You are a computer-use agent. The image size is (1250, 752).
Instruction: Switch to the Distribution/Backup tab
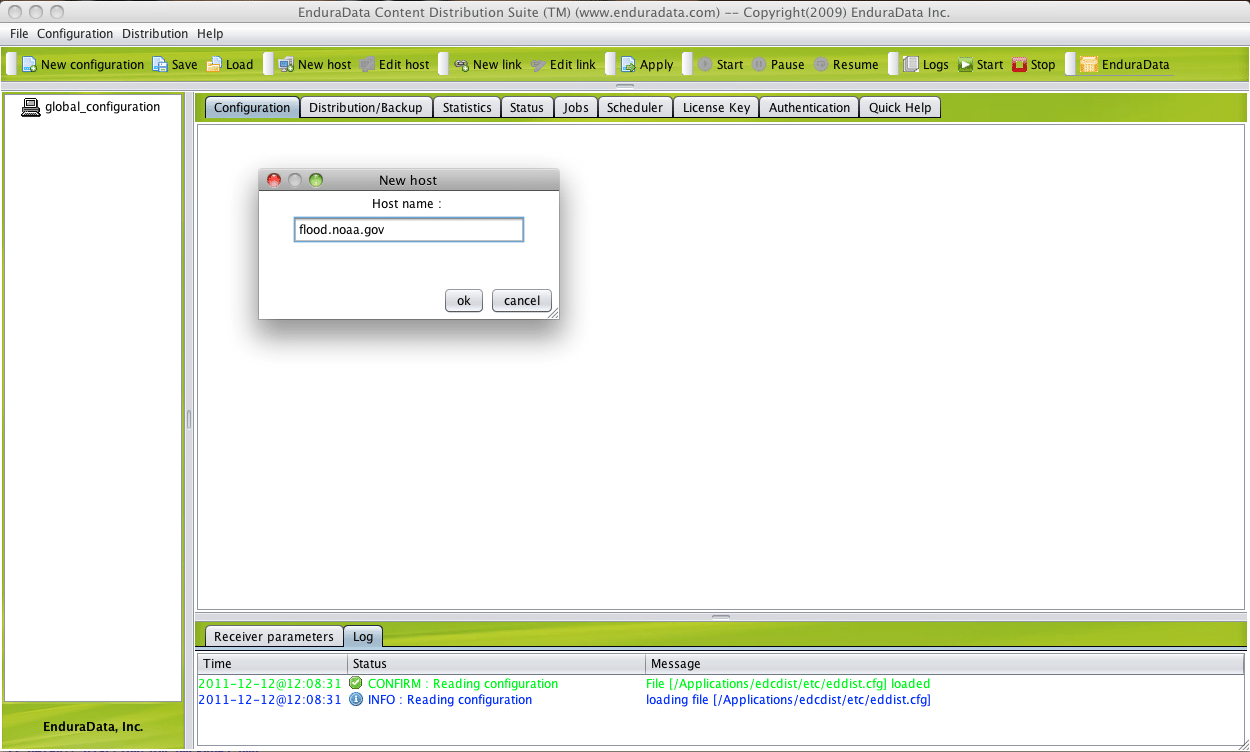pyautogui.click(x=366, y=107)
